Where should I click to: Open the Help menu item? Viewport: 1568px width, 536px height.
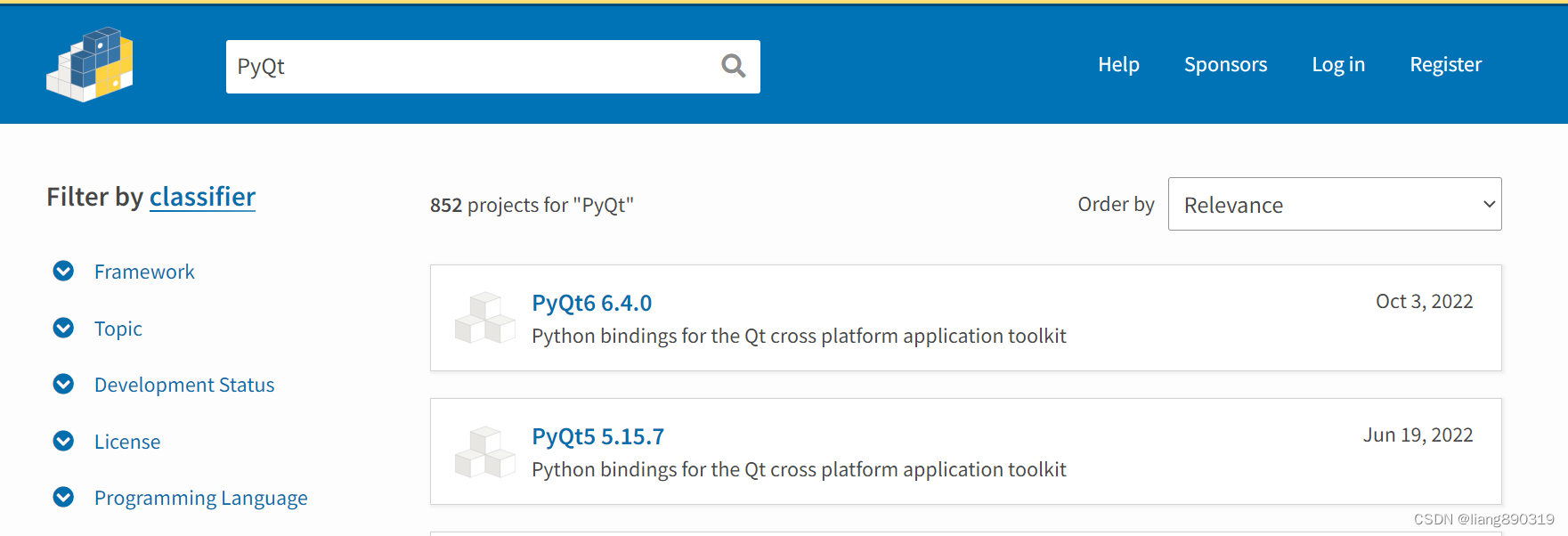1118,64
